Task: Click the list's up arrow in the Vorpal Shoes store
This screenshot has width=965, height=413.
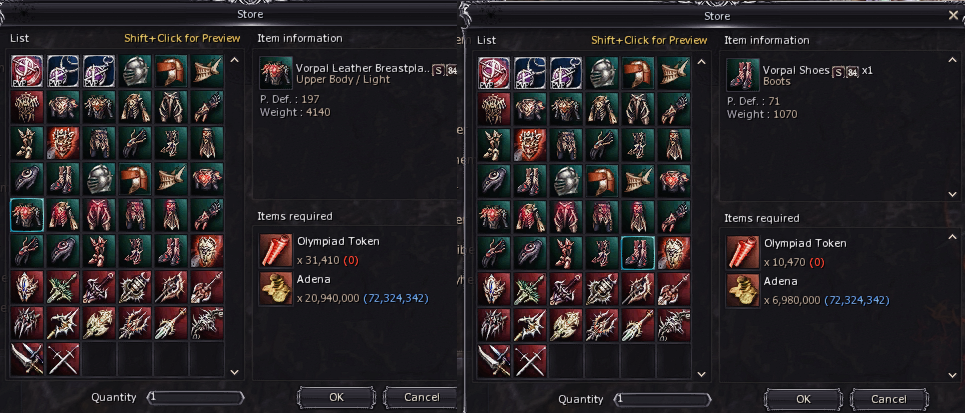Action: (702, 62)
